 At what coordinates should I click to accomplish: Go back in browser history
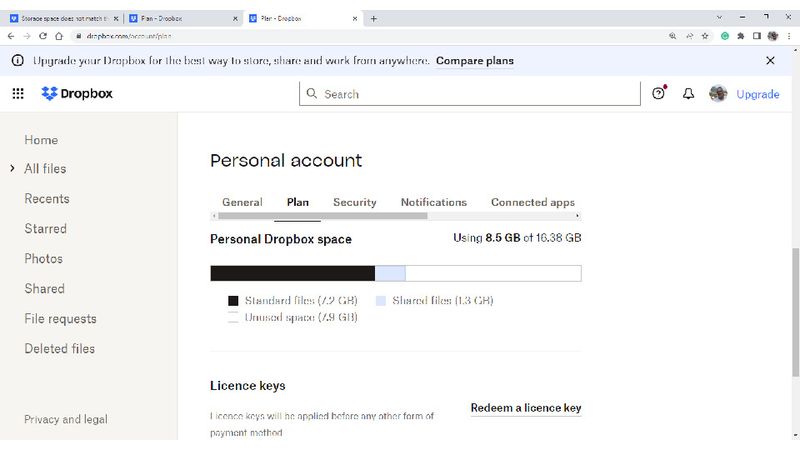click(11, 36)
